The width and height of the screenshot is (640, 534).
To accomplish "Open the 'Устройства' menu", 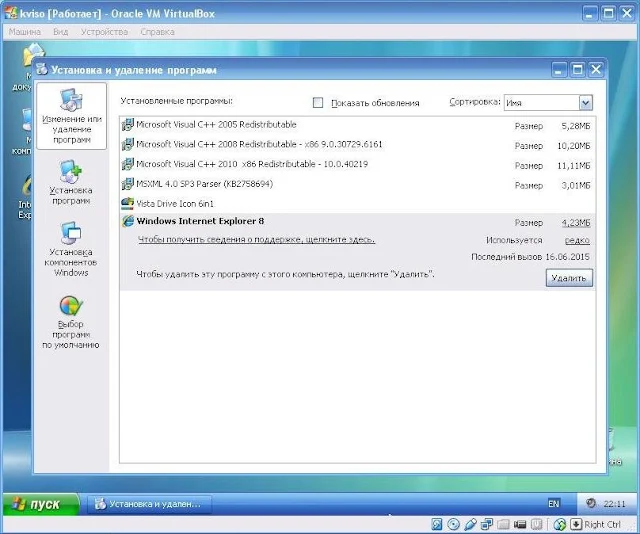I will [104, 32].
